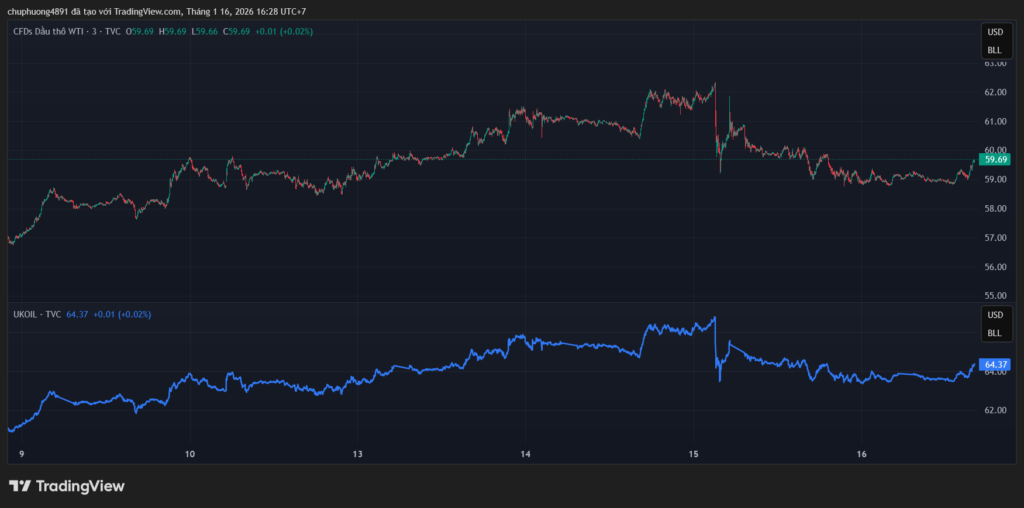Open BLL unit selector in WTI pane

point(994,49)
